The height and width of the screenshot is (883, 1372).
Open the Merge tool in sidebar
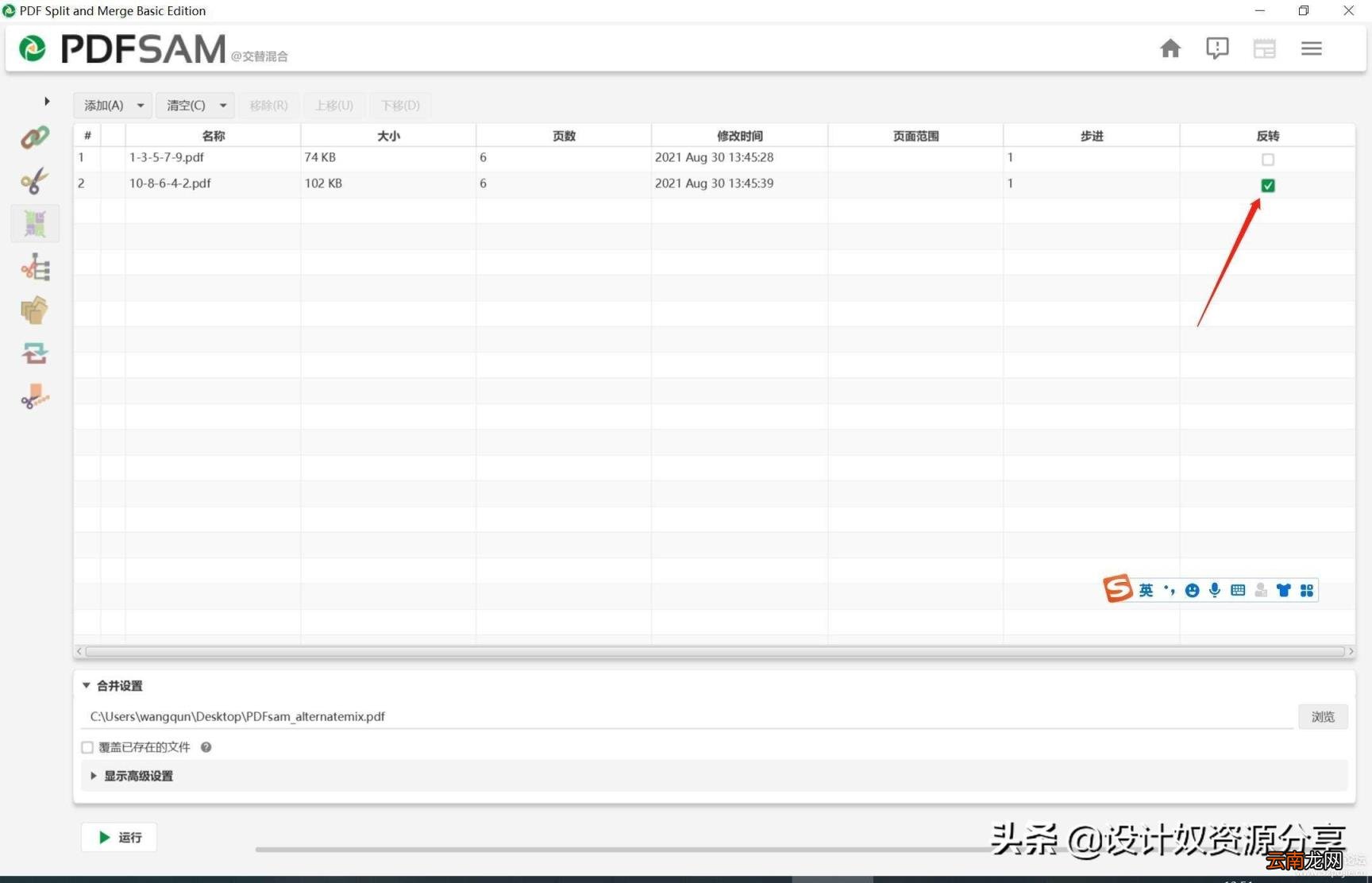pos(35,137)
